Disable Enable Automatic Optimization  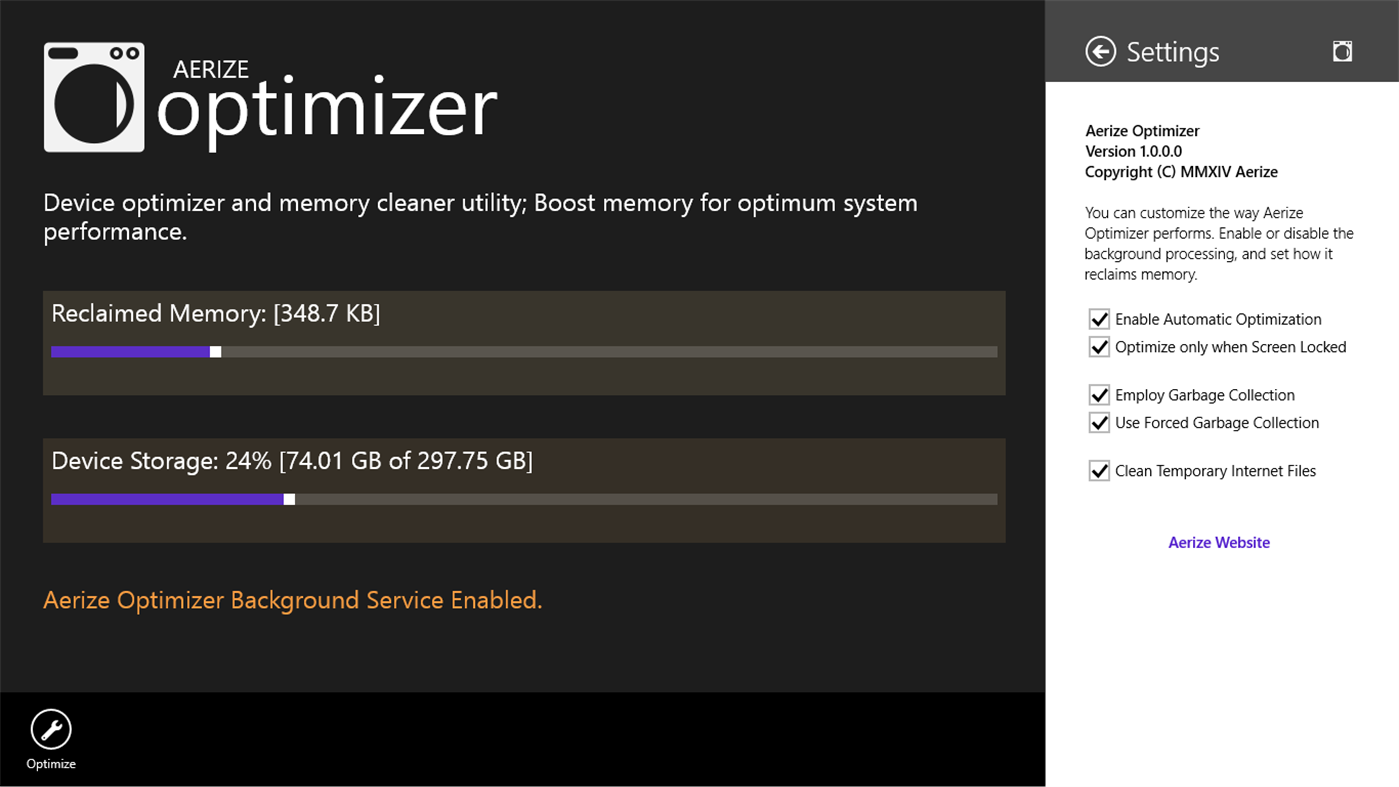[1099, 319]
